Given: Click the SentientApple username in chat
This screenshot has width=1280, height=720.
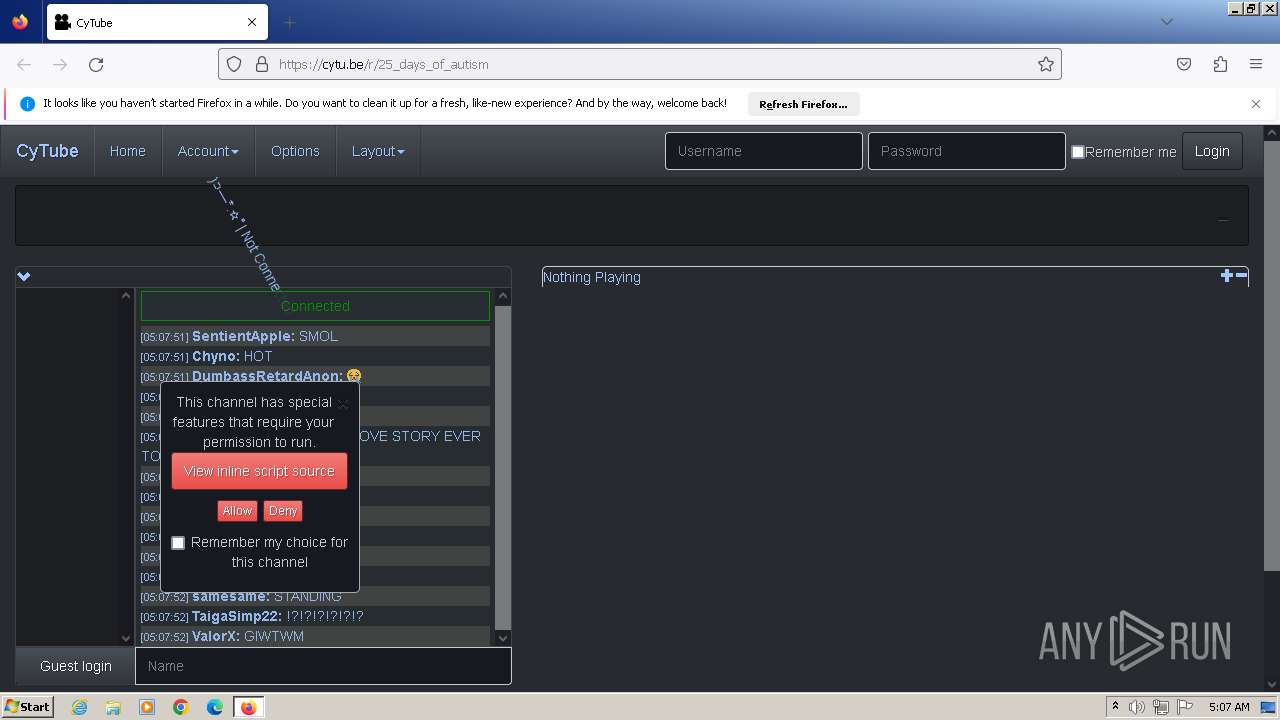Looking at the screenshot, I should click(243, 336).
